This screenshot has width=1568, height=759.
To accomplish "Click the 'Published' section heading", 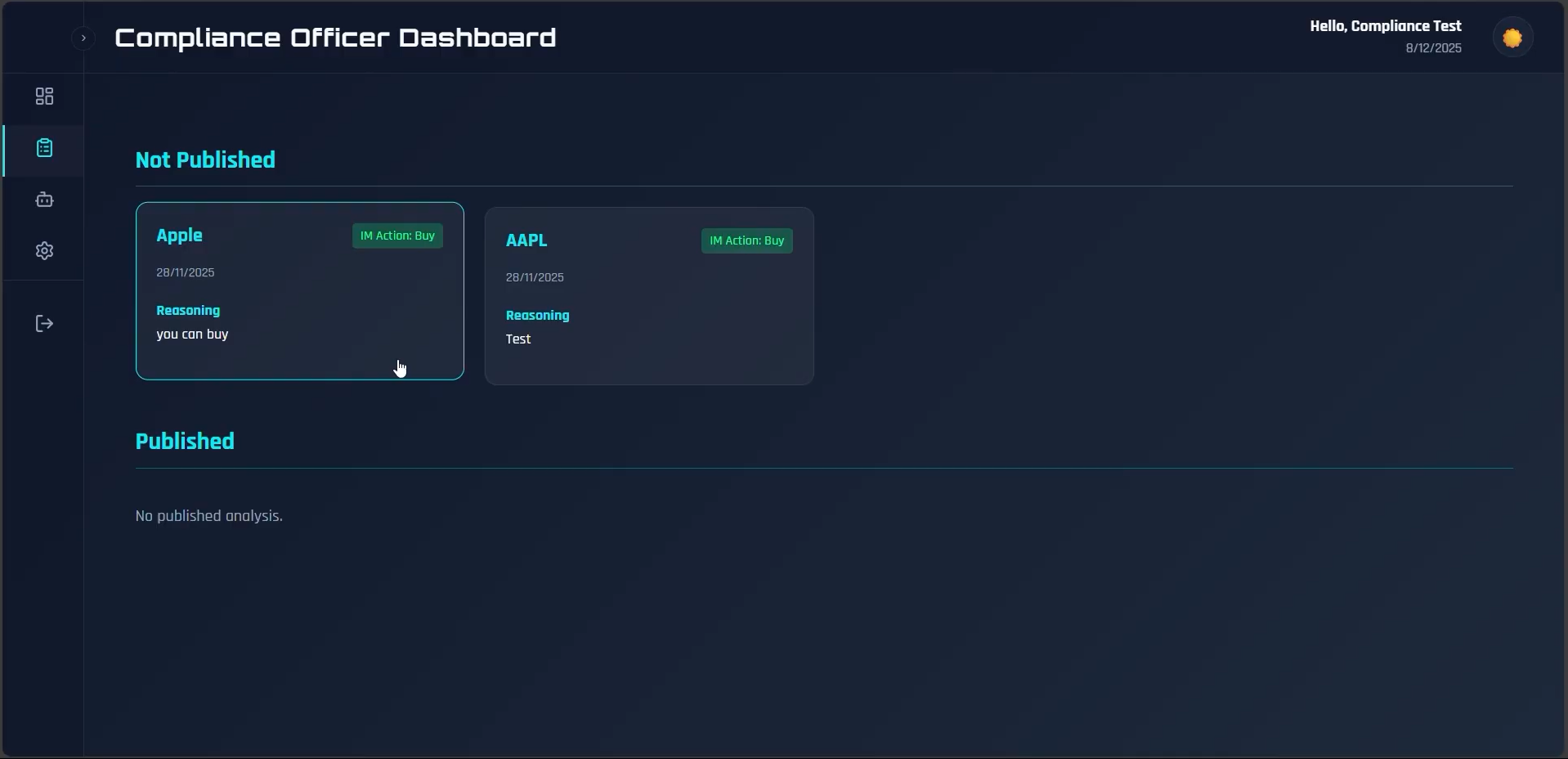I will pos(184,441).
